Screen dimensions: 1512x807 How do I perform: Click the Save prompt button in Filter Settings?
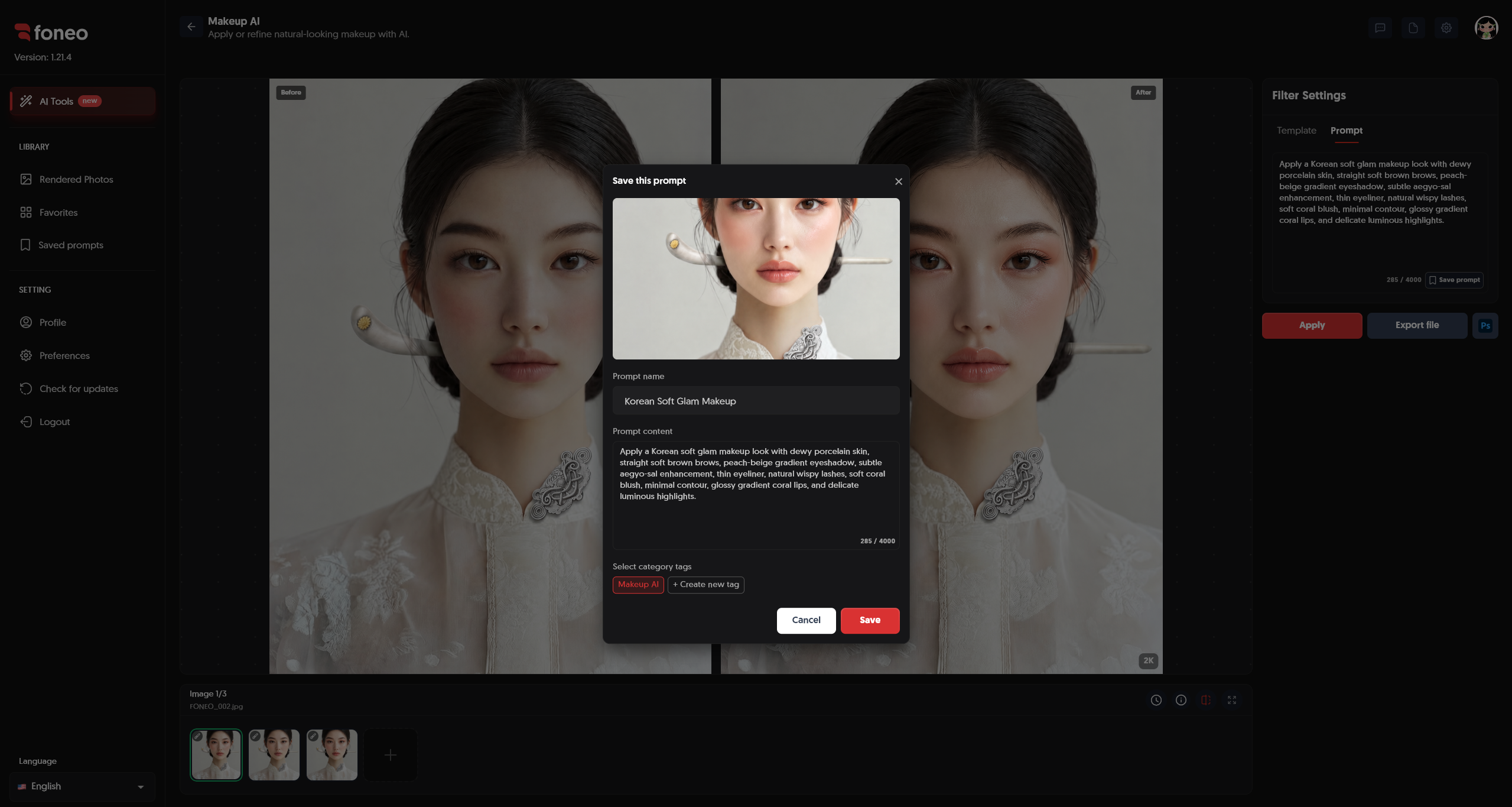(x=1454, y=280)
